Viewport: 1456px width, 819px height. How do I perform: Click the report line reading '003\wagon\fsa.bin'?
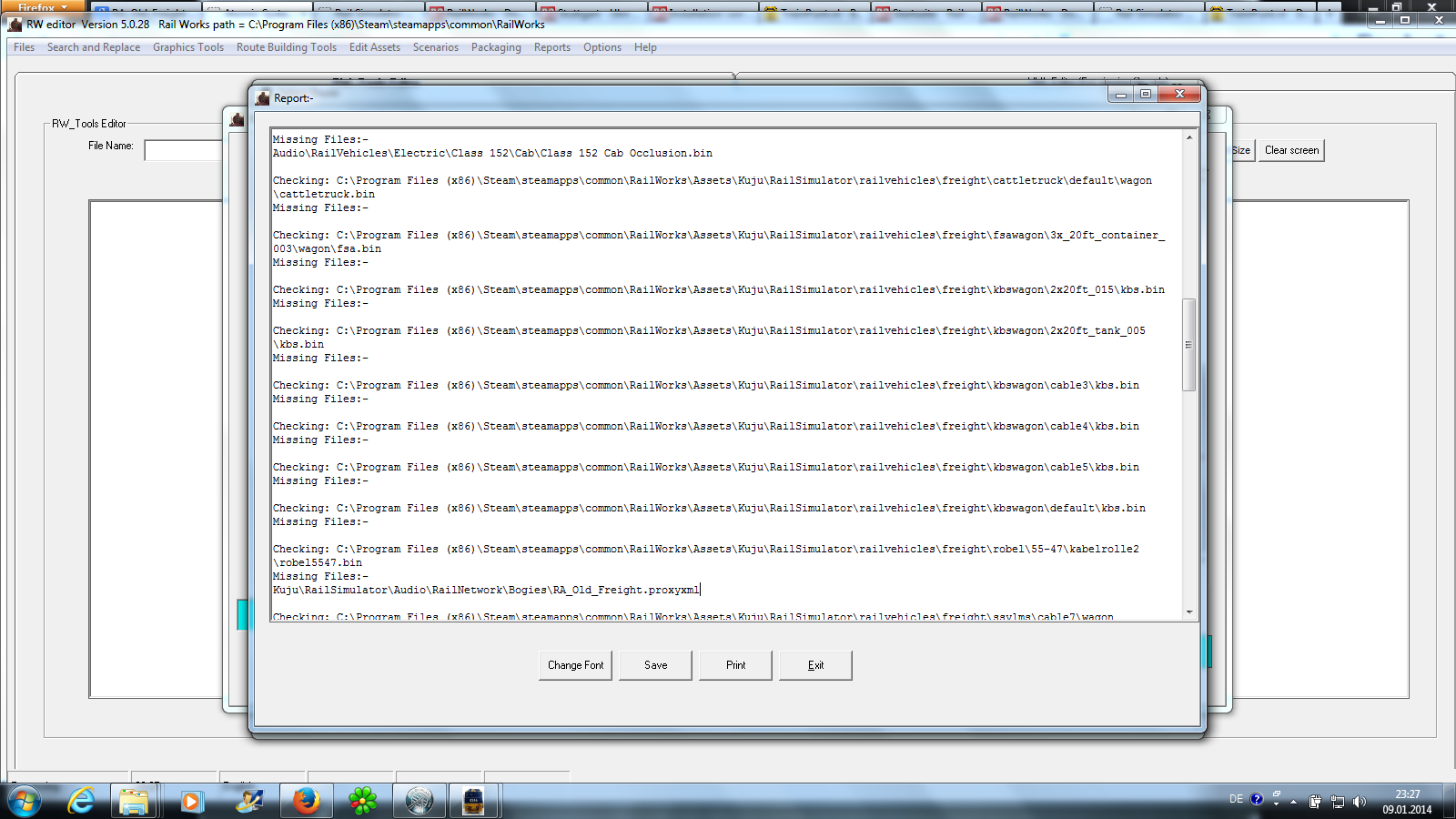click(327, 248)
